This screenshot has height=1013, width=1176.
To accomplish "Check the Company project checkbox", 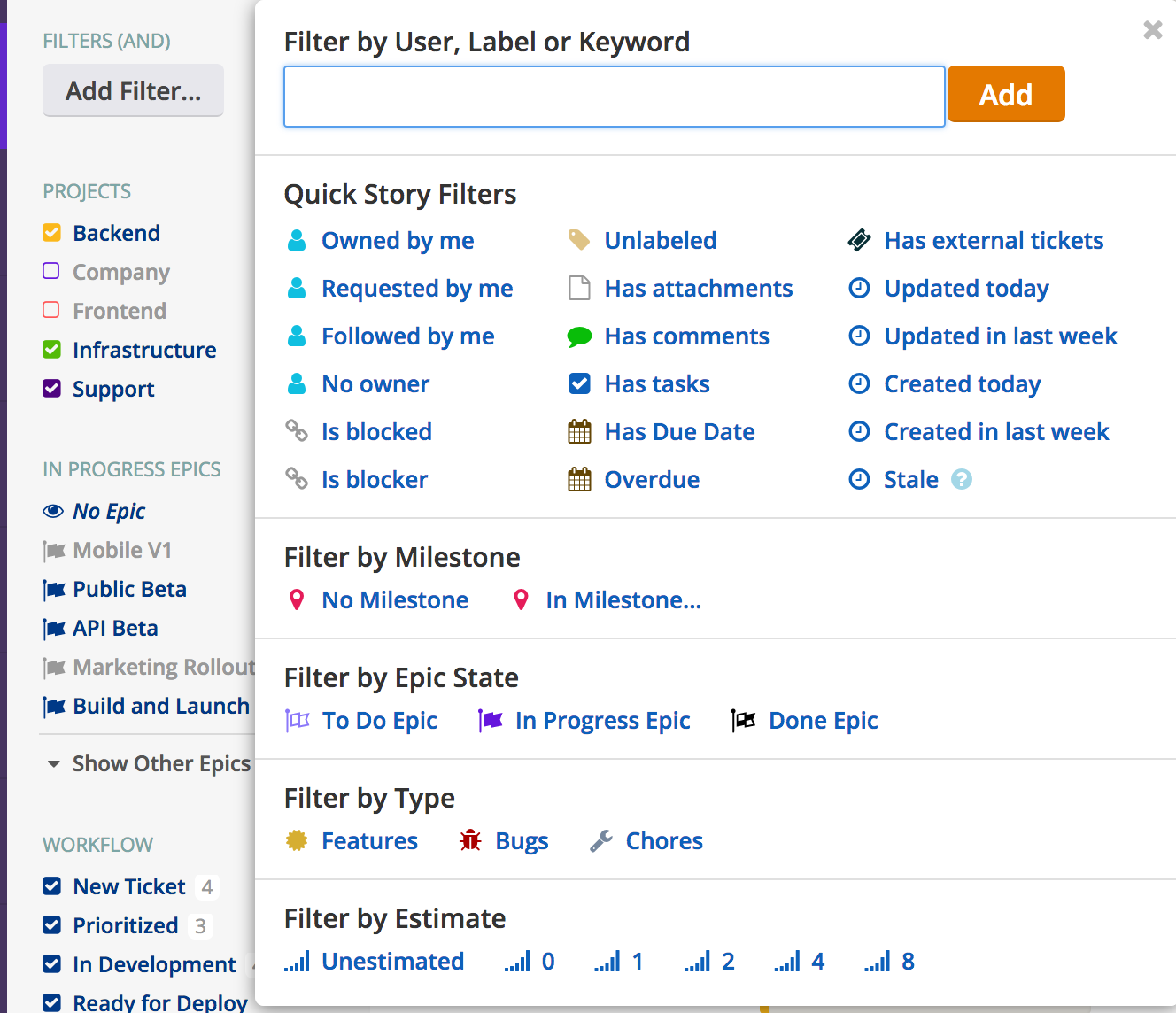I will [x=51, y=271].
